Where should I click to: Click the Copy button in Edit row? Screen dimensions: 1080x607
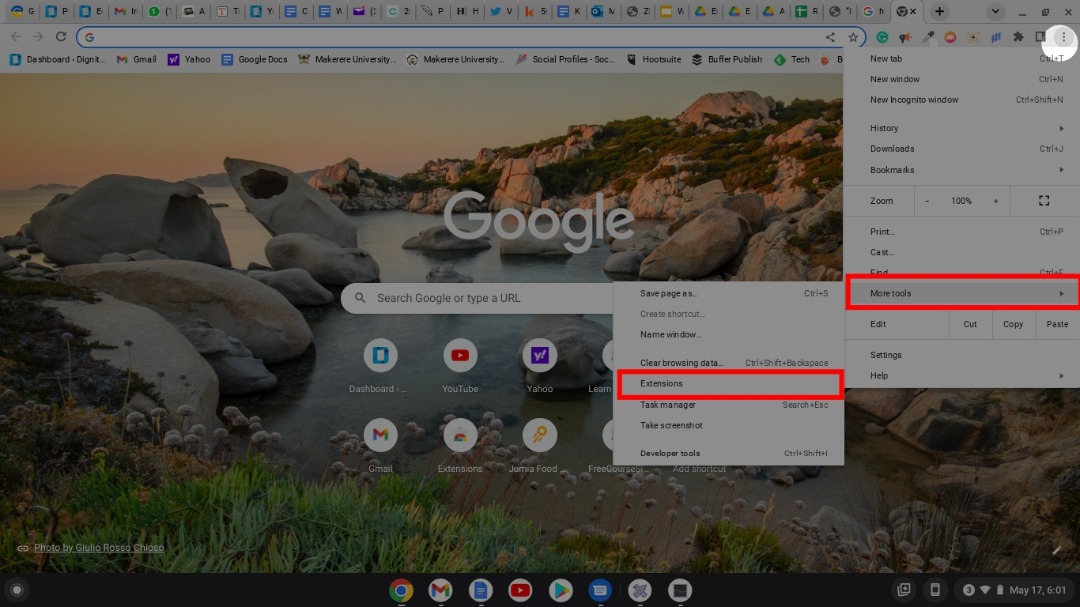click(1012, 324)
